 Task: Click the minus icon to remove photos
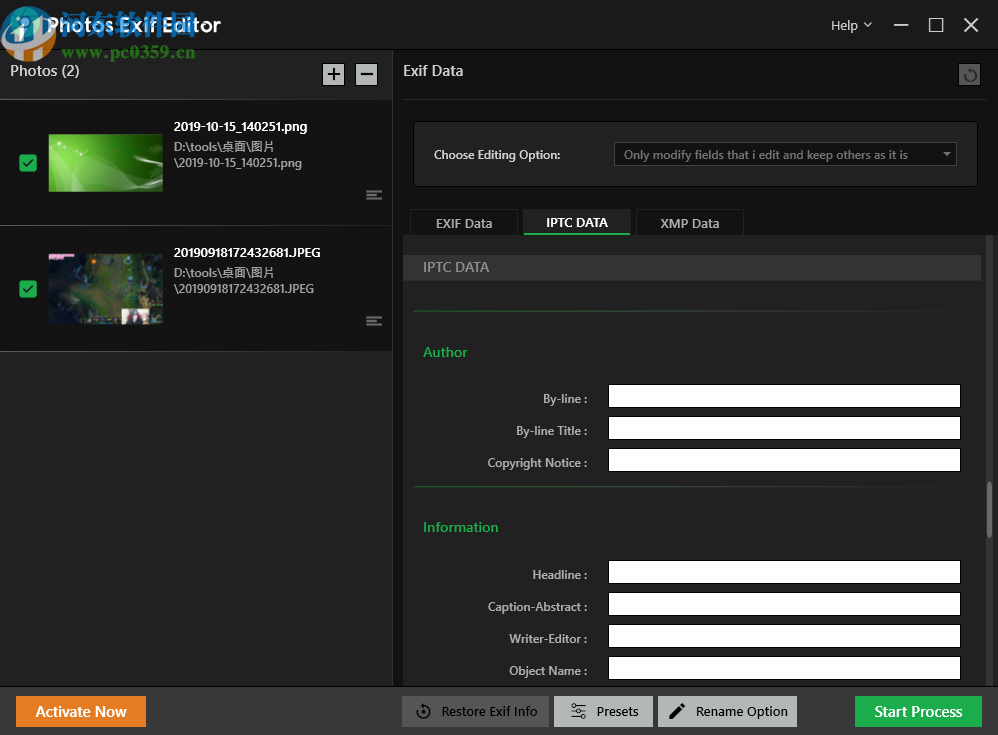(366, 74)
